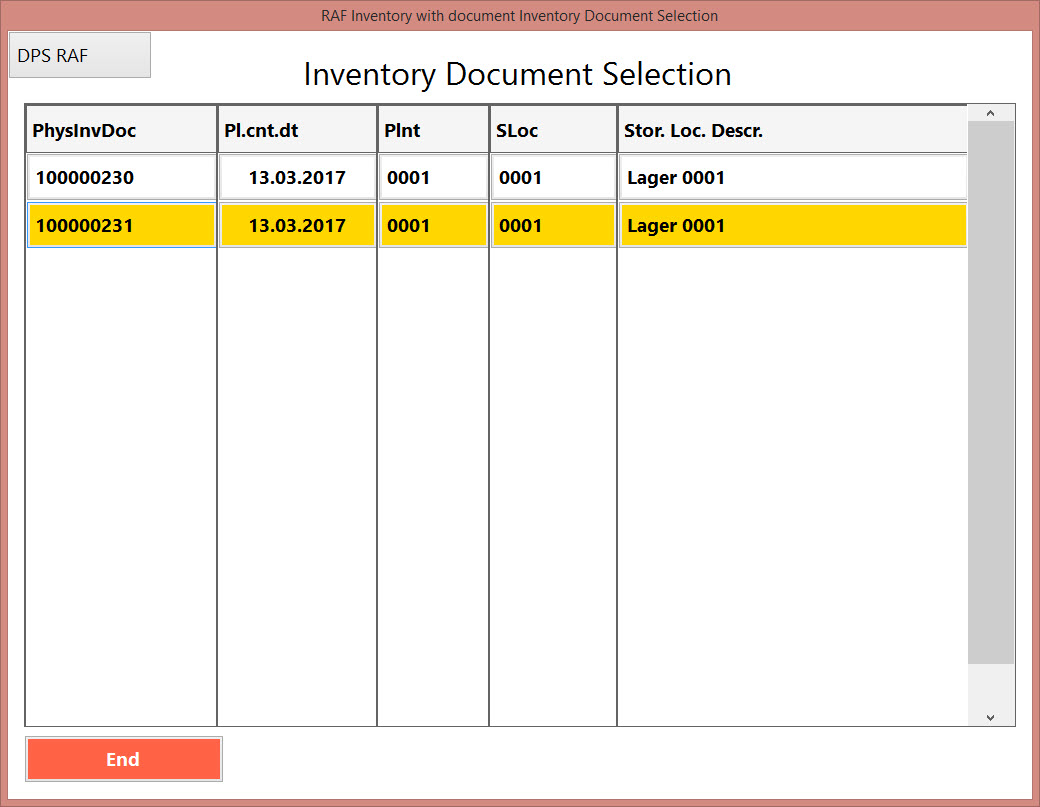Click date 13.03.2017 in first row
The width and height of the screenshot is (1040, 807).
297,178
